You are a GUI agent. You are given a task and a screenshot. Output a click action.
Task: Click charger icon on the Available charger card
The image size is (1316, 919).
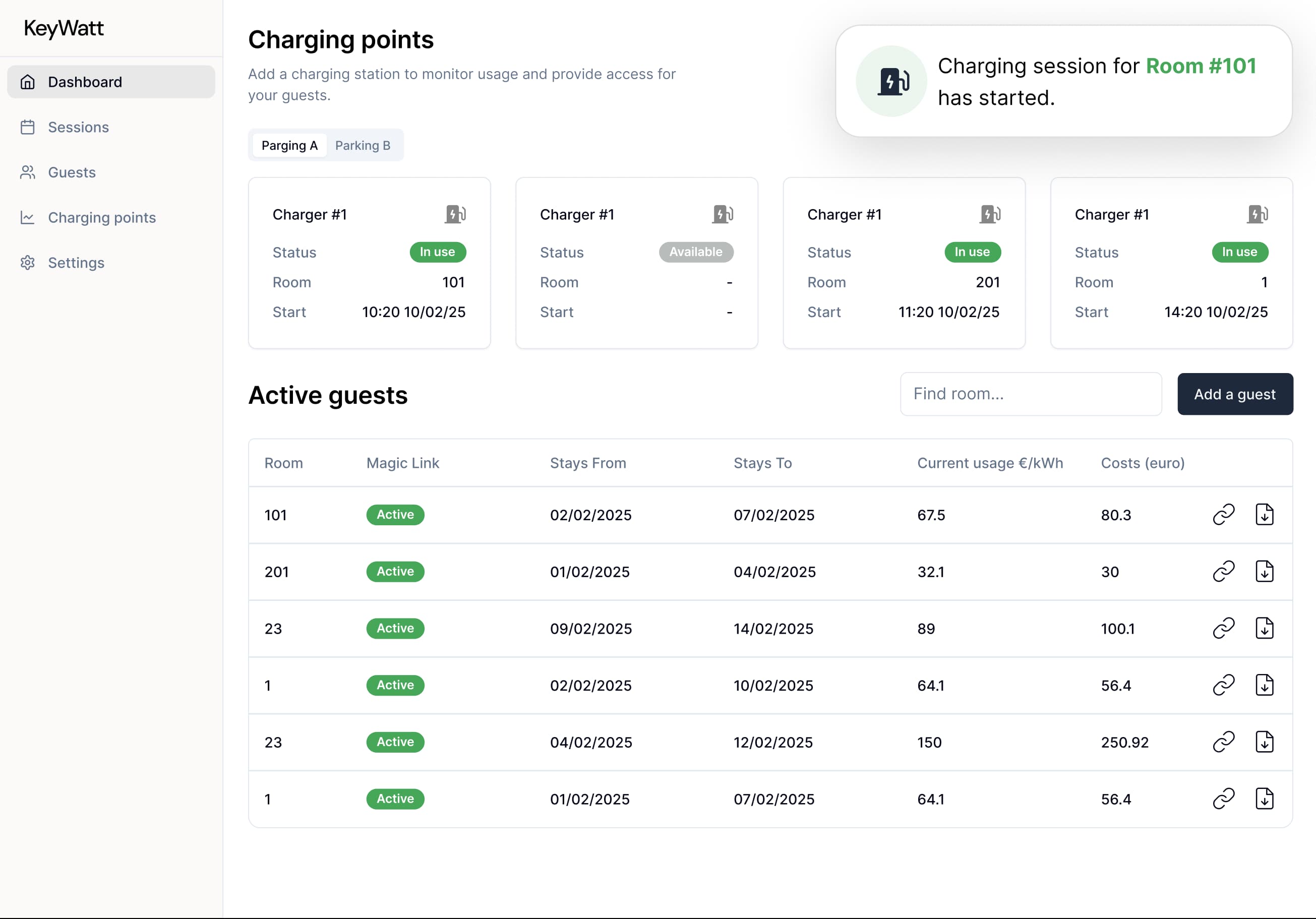point(723,214)
